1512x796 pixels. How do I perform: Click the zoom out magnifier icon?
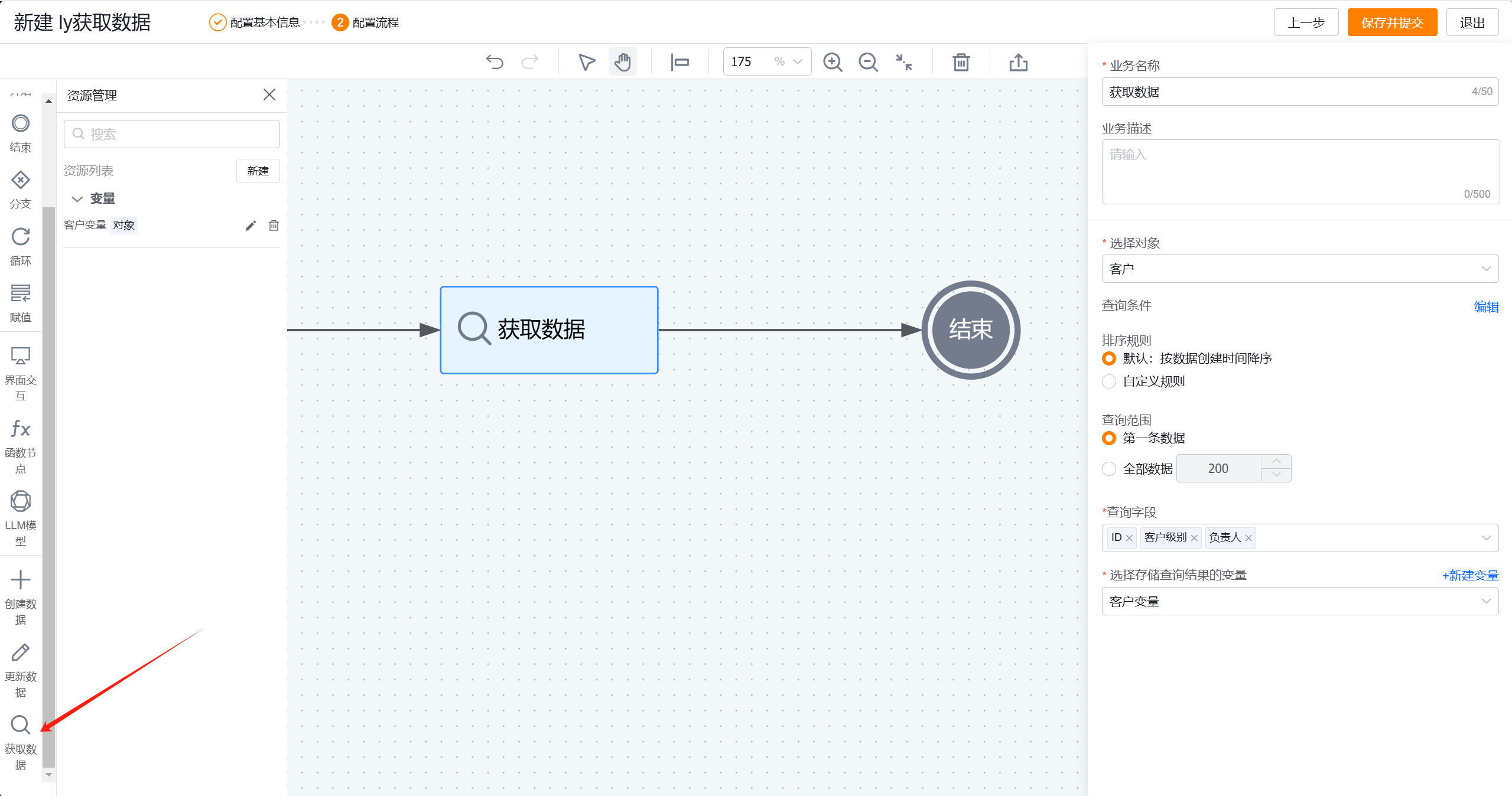(x=868, y=62)
